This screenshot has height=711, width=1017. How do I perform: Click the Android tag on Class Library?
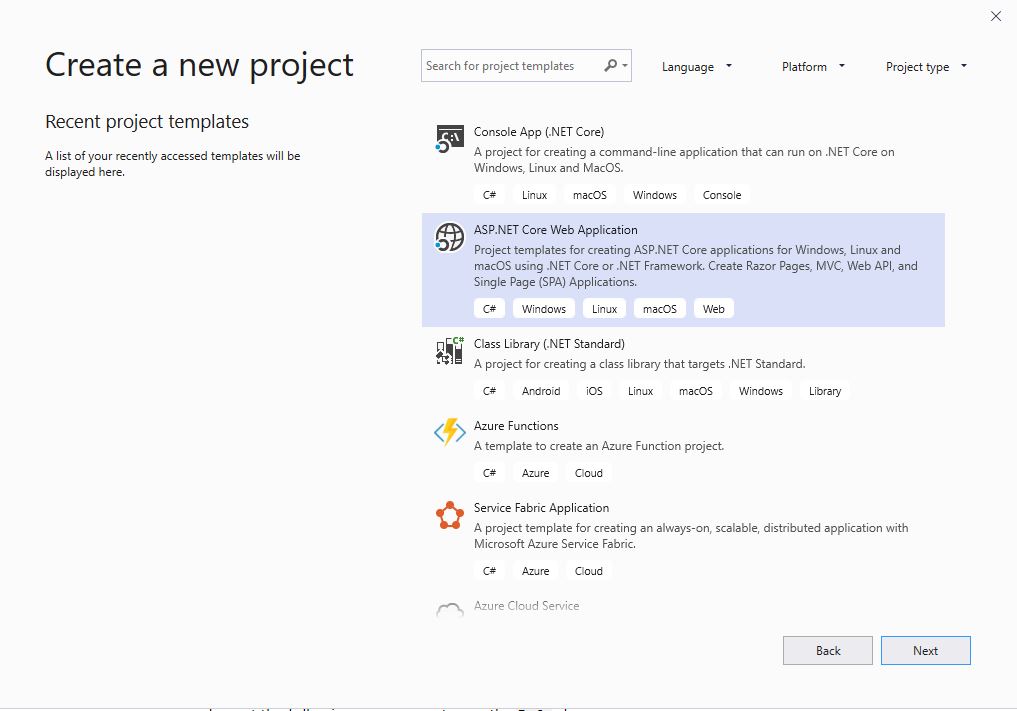[541, 391]
